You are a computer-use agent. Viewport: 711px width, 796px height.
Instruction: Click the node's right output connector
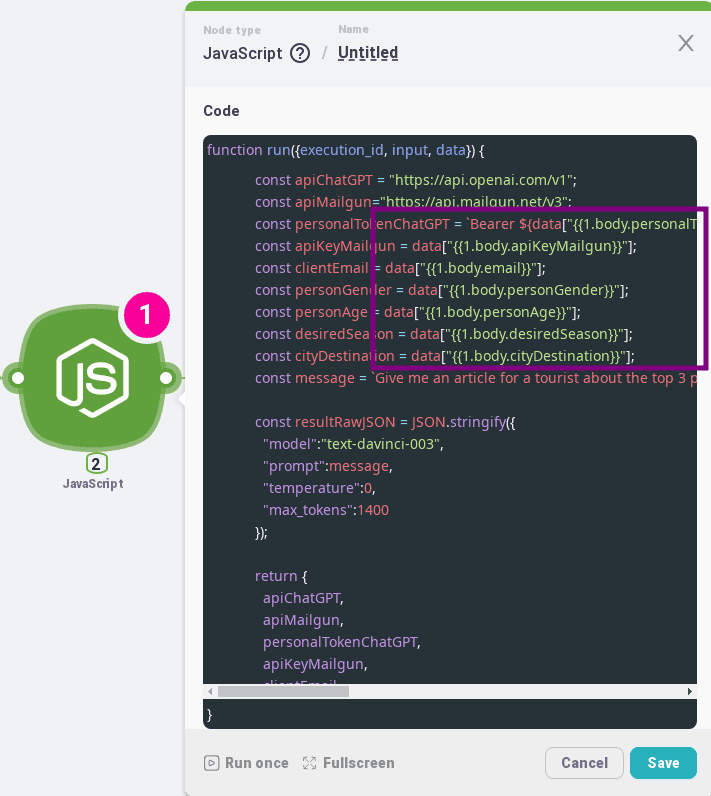(x=168, y=378)
